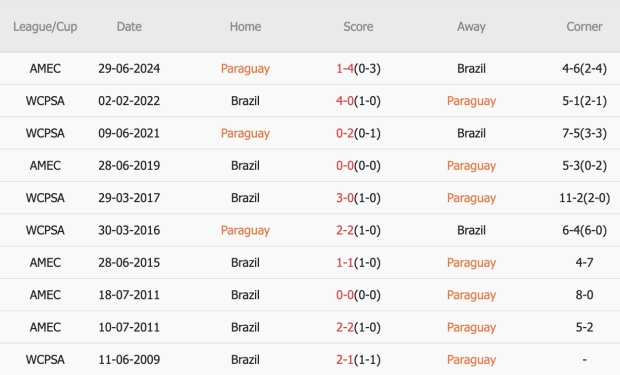Open the 2-1(1-1) score from 11-06-2009

pyautogui.click(x=358, y=360)
